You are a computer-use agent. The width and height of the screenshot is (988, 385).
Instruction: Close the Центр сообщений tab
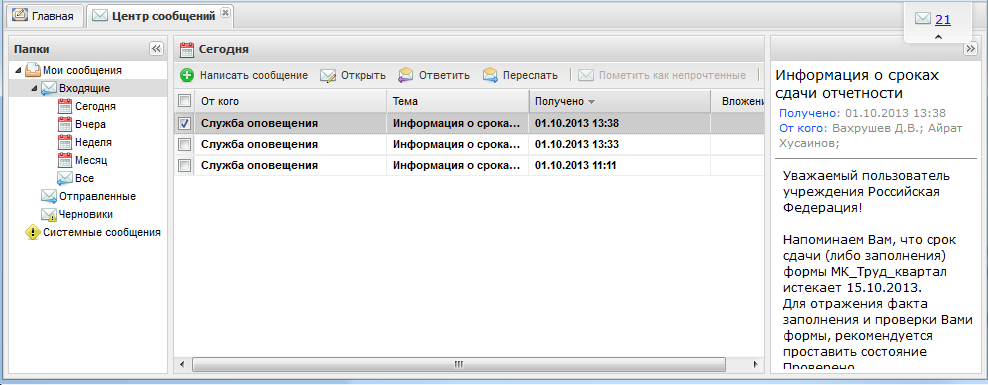click(226, 13)
